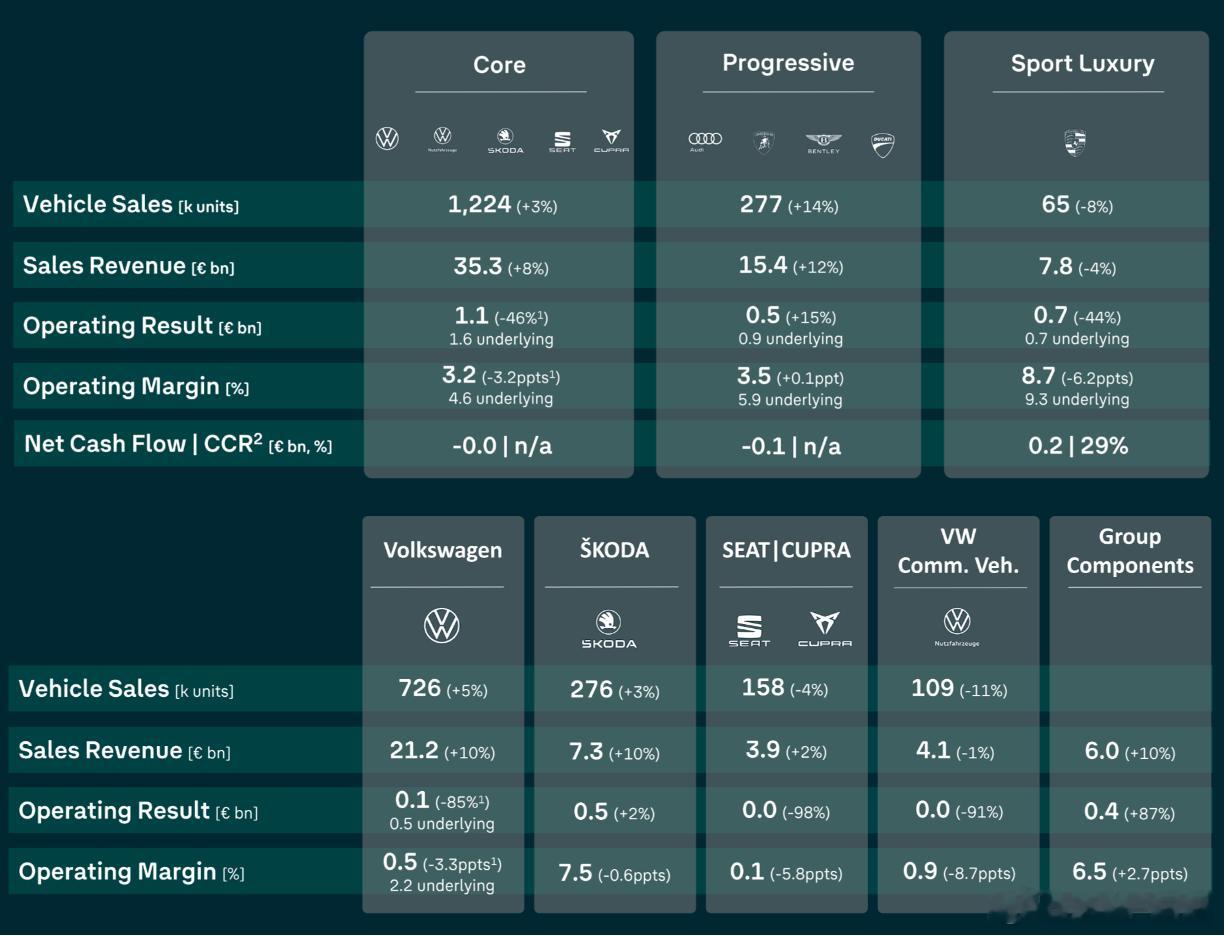Image resolution: width=1224 pixels, height=936 pixels.
Task: Click the 5.9 underlying margin note
Action: 790,400
